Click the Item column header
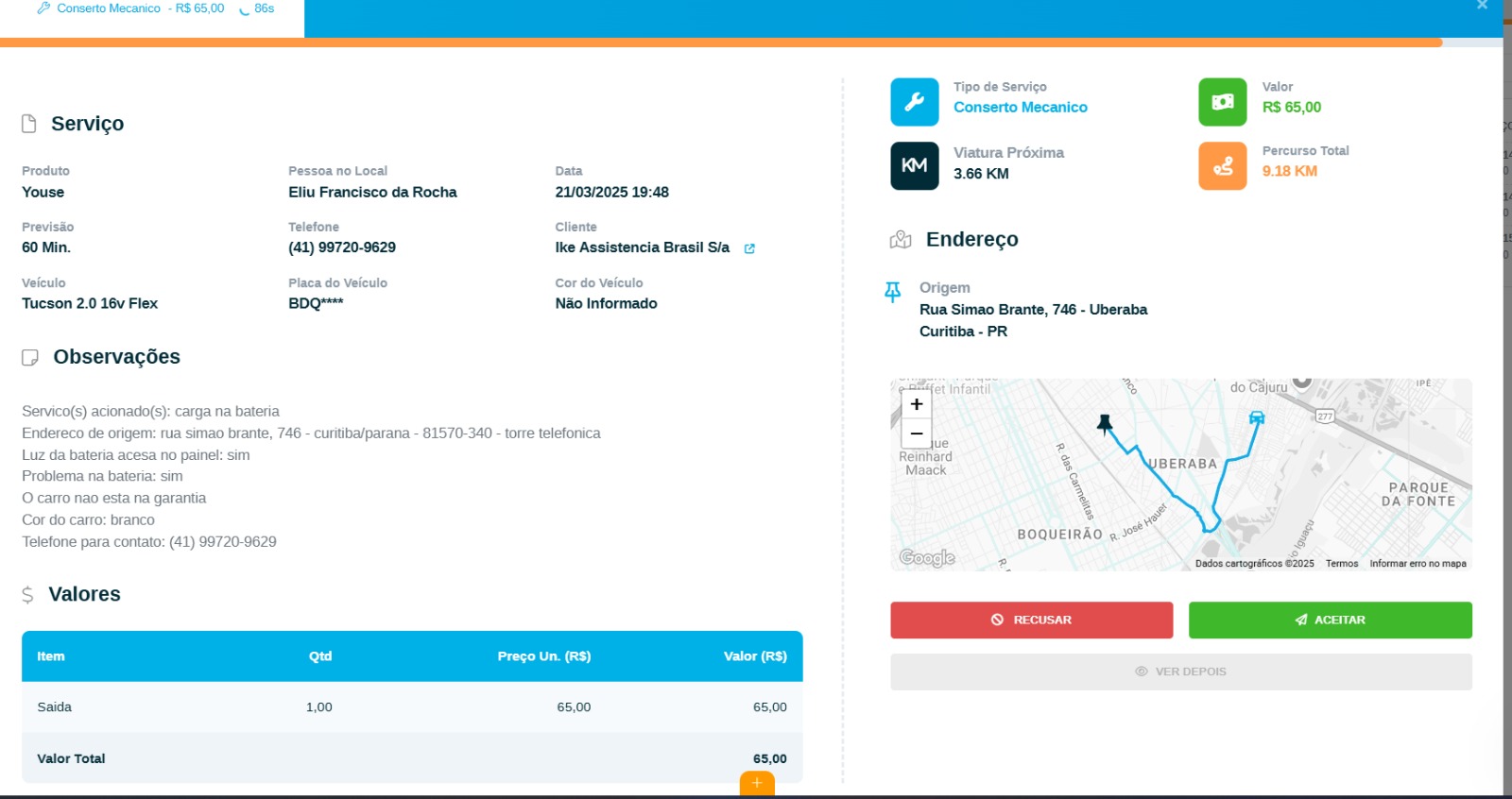Screen dimensions: 1512x799 coord(51,656)
